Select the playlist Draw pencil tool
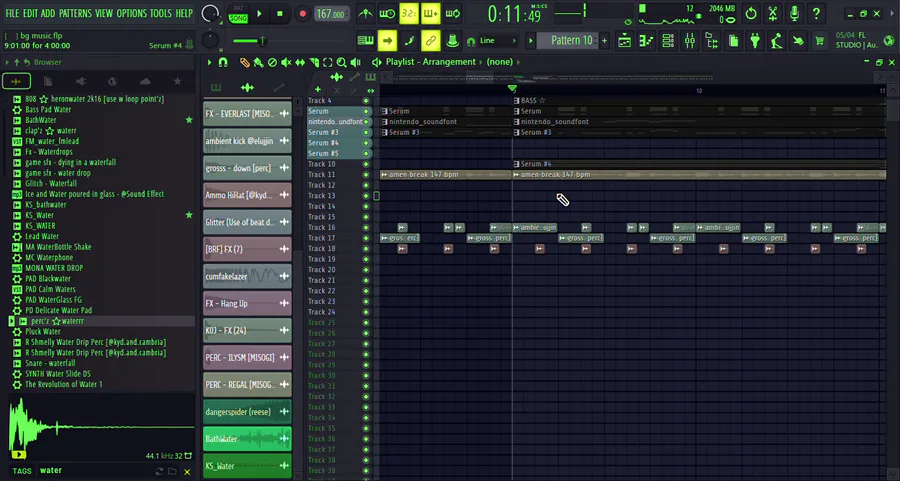 coord(245,63)
